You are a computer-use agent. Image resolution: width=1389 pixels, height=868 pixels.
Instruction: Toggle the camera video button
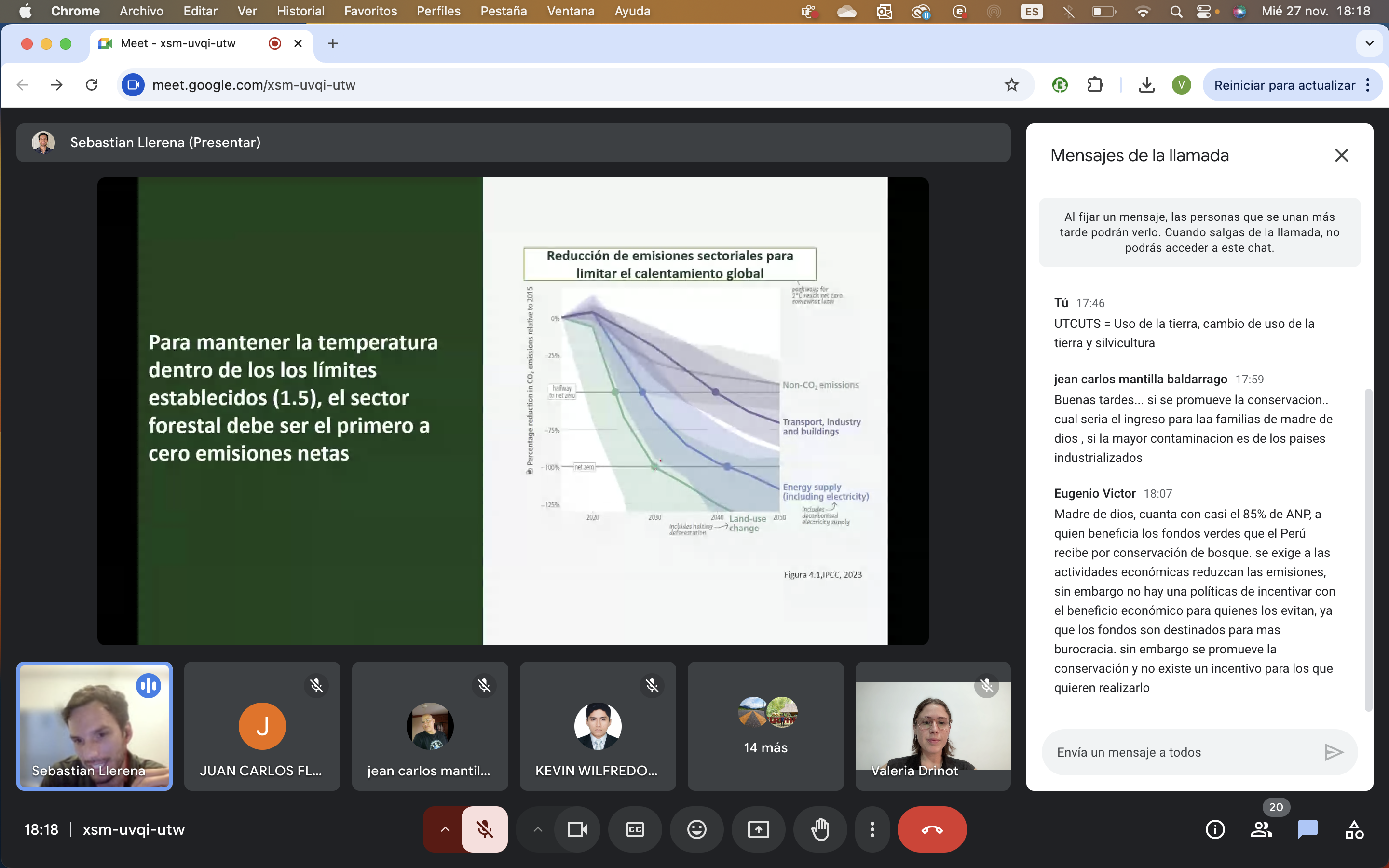[577, 829]
